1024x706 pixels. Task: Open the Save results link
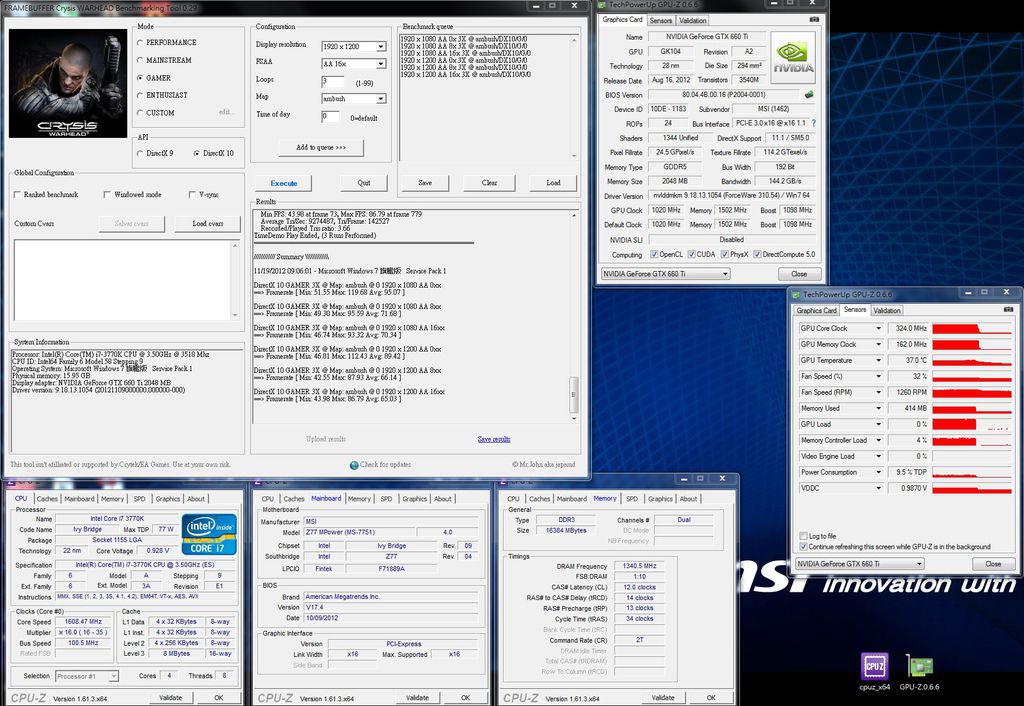494,439
